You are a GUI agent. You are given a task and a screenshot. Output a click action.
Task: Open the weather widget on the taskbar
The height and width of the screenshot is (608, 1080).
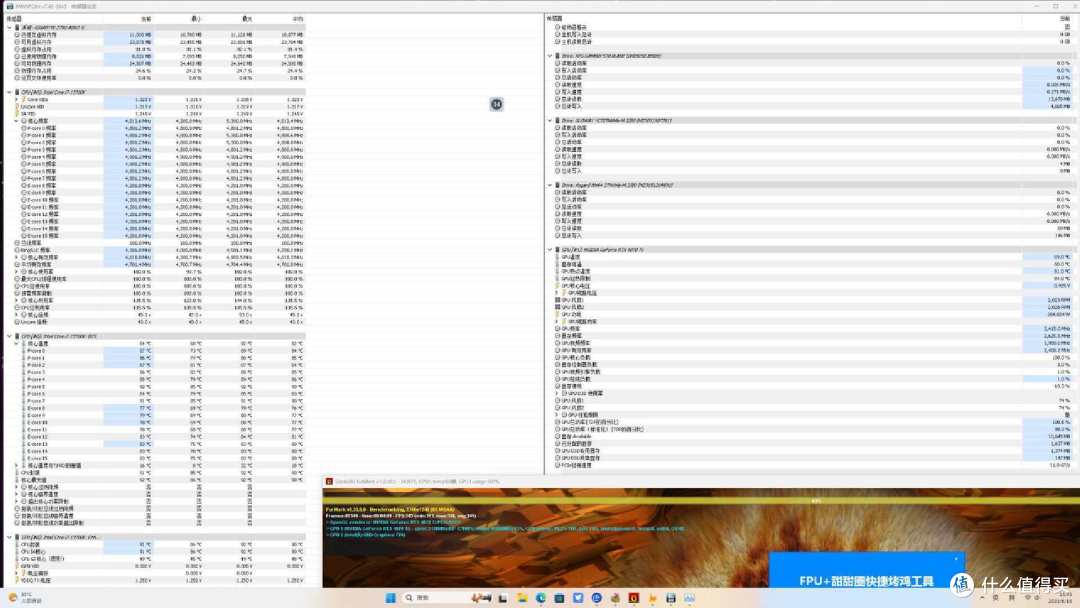pos(23,598)
